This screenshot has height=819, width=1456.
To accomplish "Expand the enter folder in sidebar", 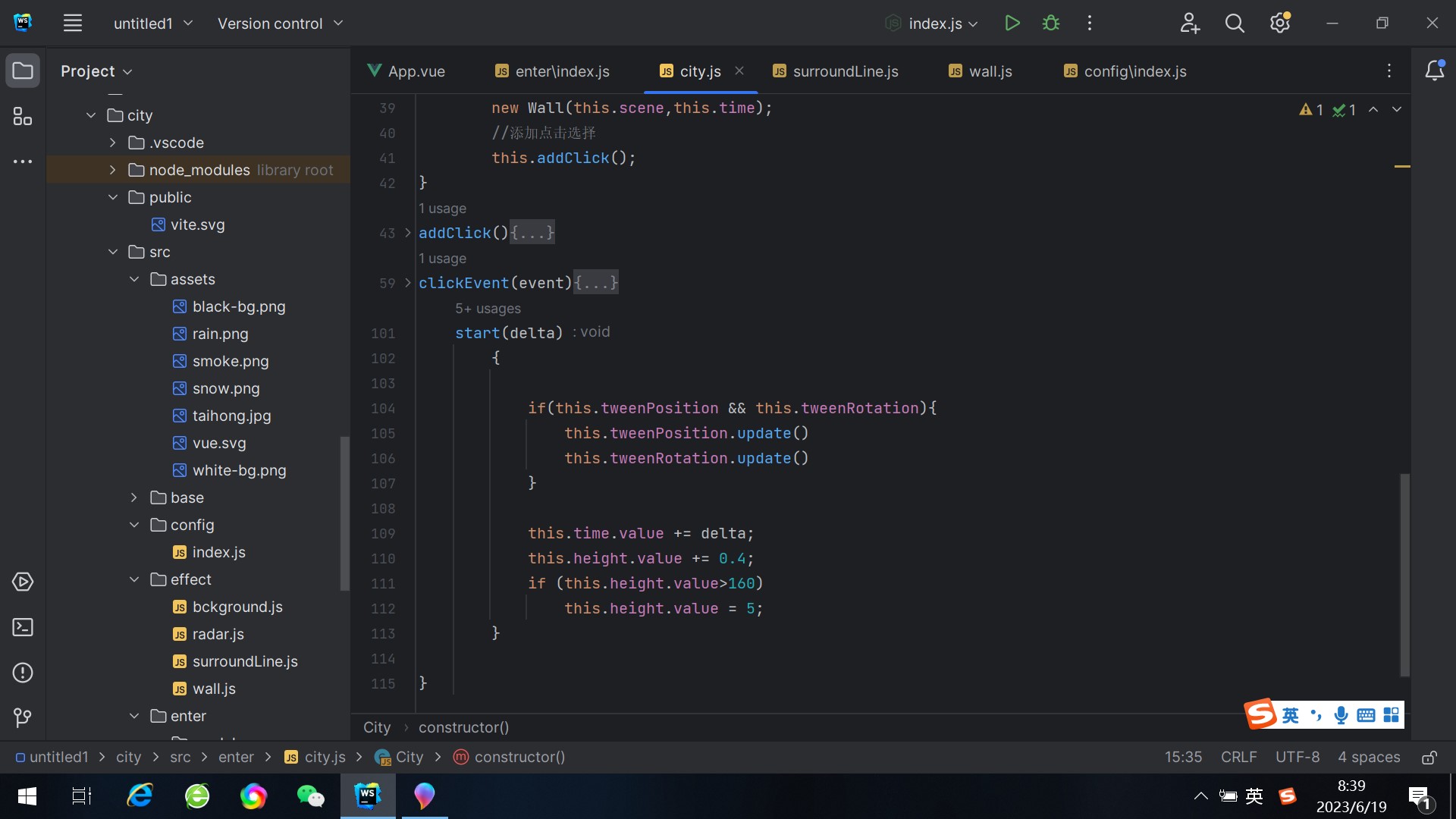I will click(x=134, y=716).
